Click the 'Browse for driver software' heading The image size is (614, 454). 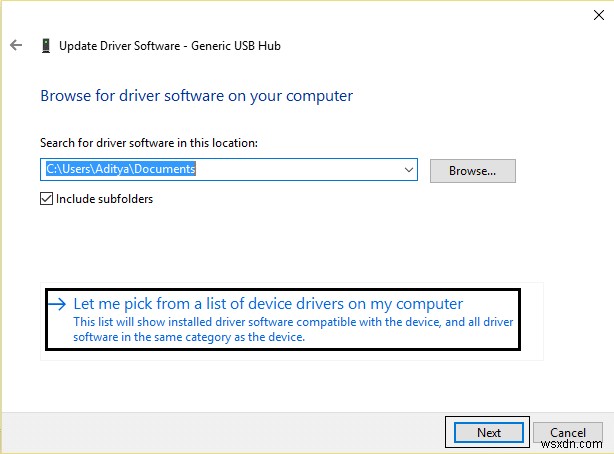196,96
